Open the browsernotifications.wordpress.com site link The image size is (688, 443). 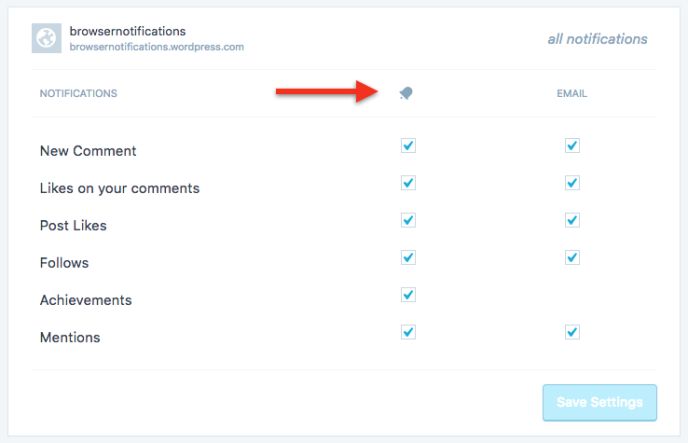tap(156, 47)
